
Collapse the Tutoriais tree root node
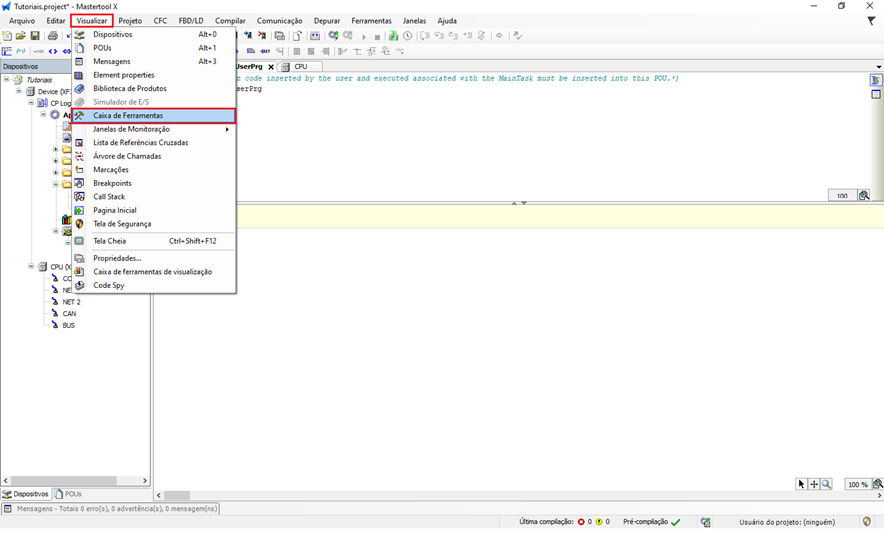[x=6, y=80]
